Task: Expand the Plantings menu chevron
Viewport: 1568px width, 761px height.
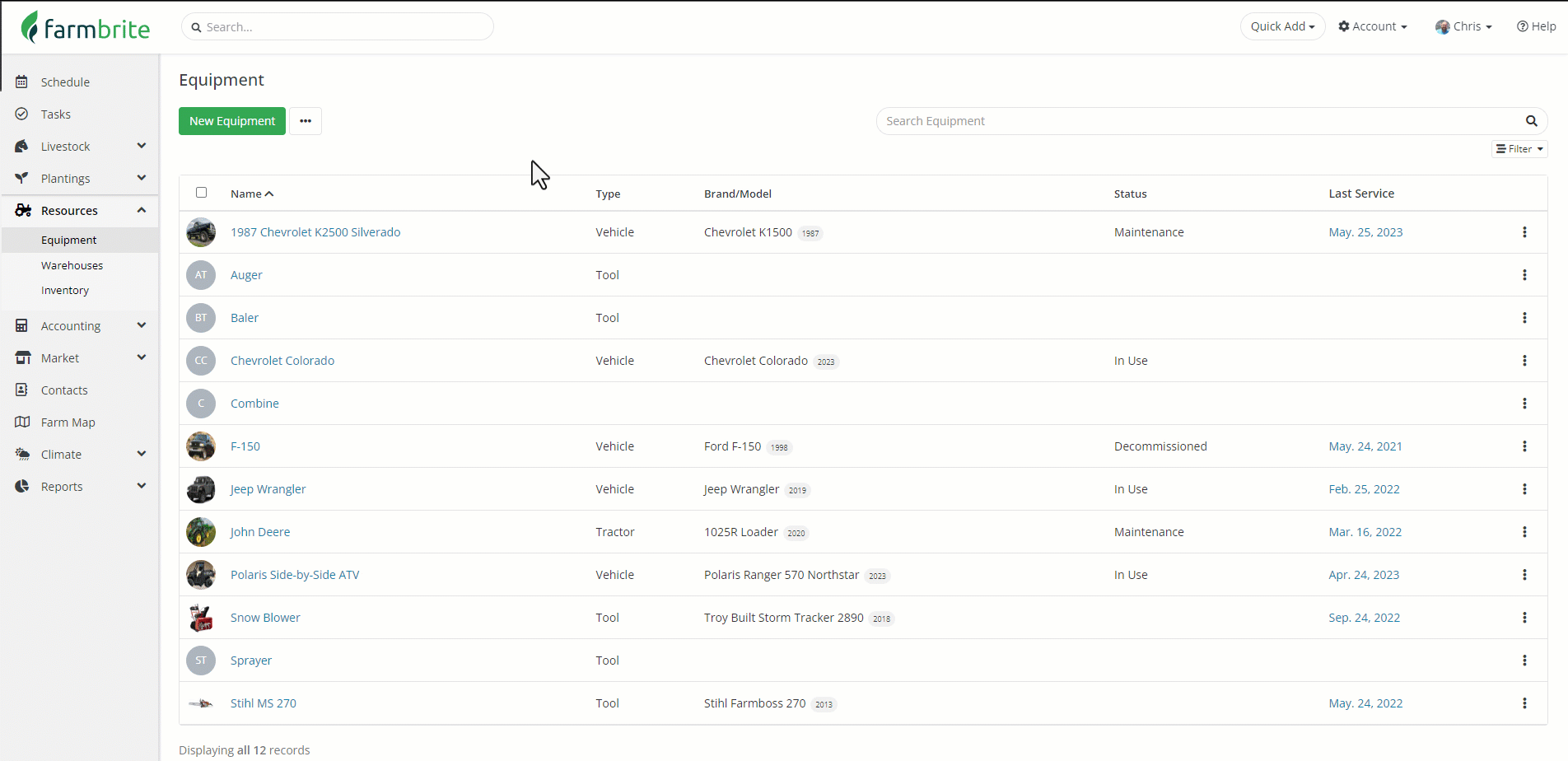Action: [142, 178]
